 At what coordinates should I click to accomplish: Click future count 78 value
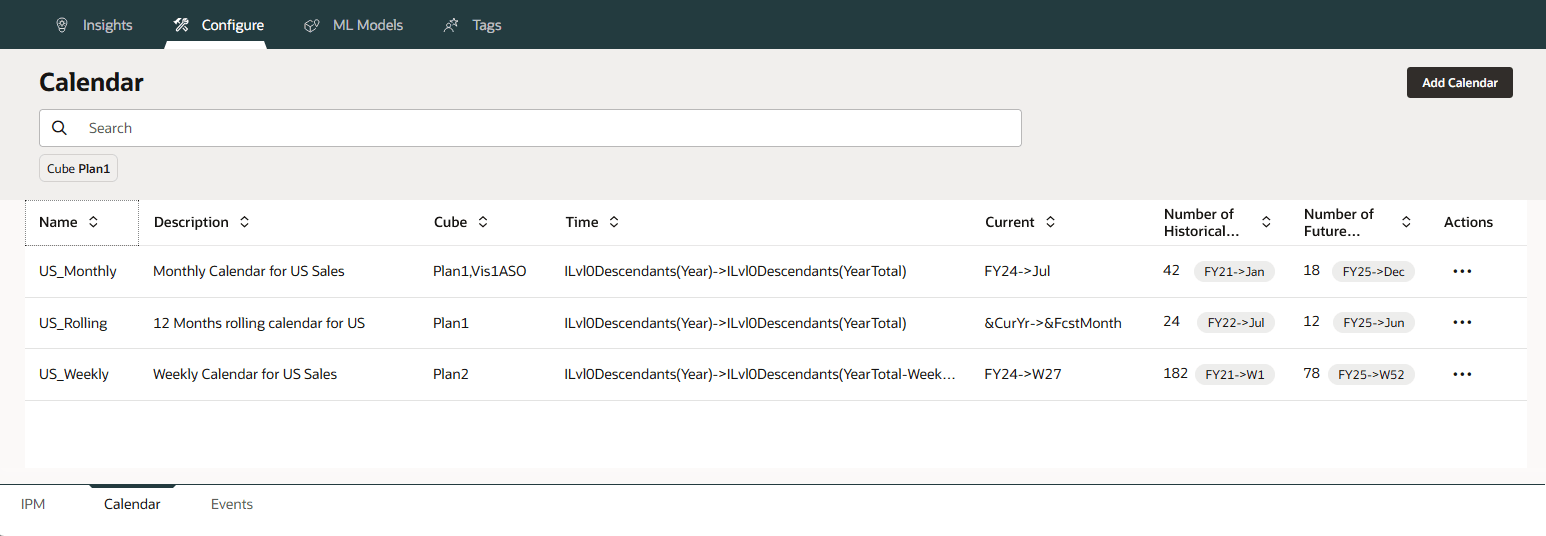(x=1312, y=373)
